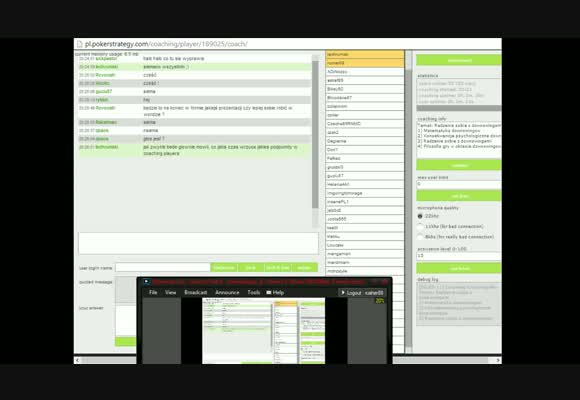Click the green button below the coaching info box
Image resolution: width=580 pixels, height=400 pixels.
click(459, 165)
